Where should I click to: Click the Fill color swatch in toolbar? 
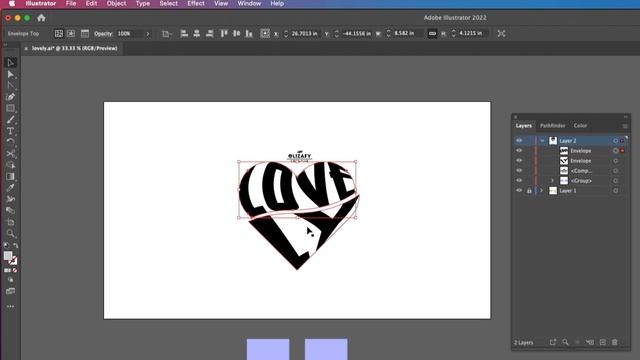(8, 256)
